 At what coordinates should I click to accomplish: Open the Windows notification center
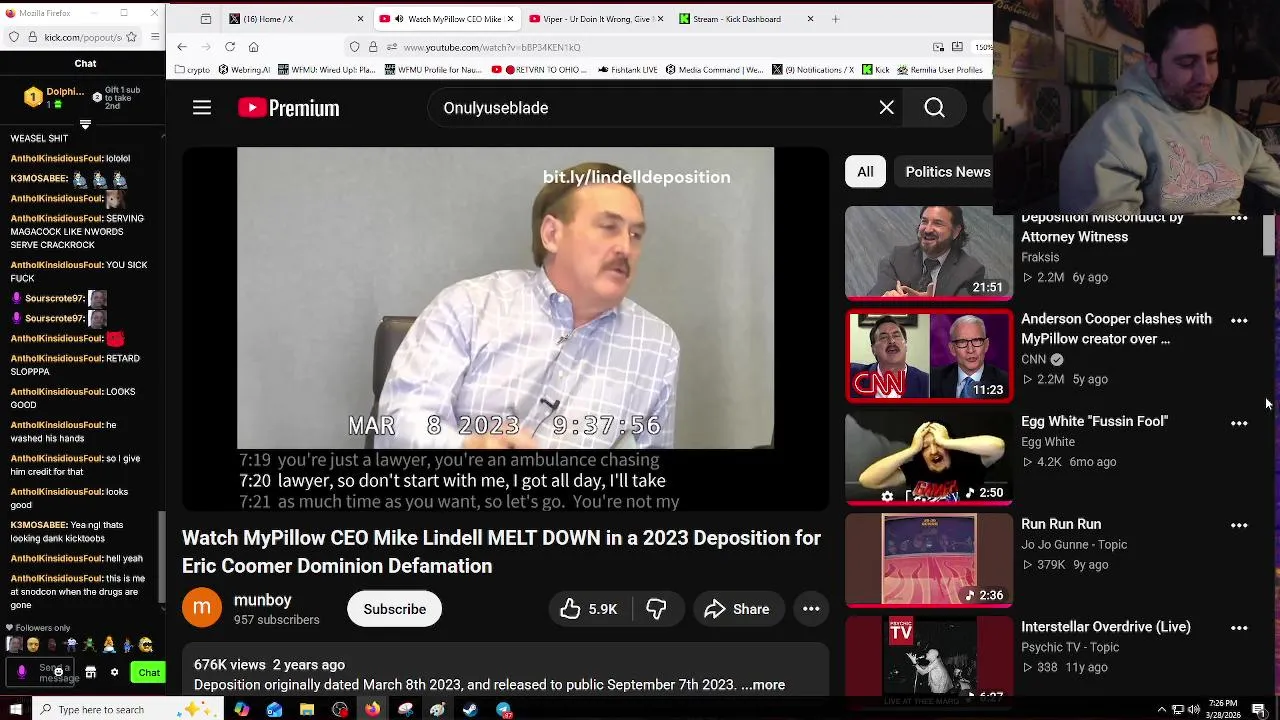pos(1258,710)
